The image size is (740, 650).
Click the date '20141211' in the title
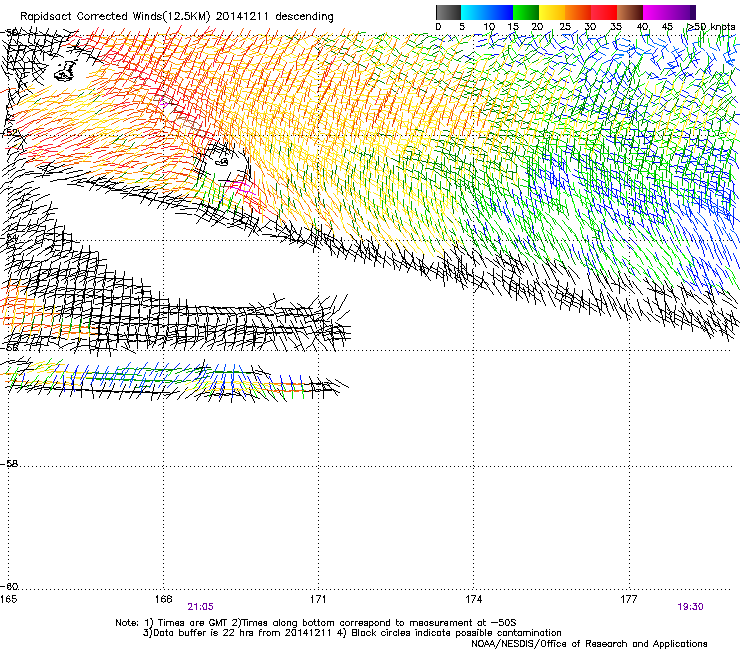tap(242, 17)
